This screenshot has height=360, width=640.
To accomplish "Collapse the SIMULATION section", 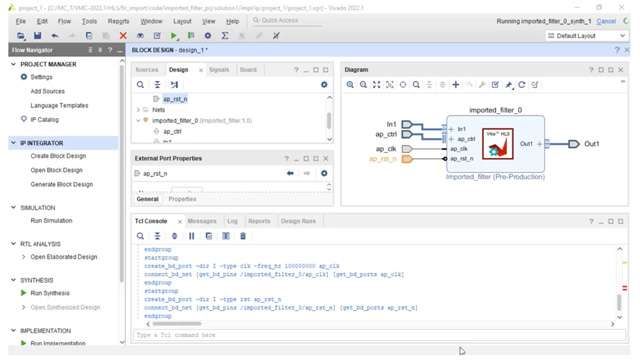I will coord(13,207).
